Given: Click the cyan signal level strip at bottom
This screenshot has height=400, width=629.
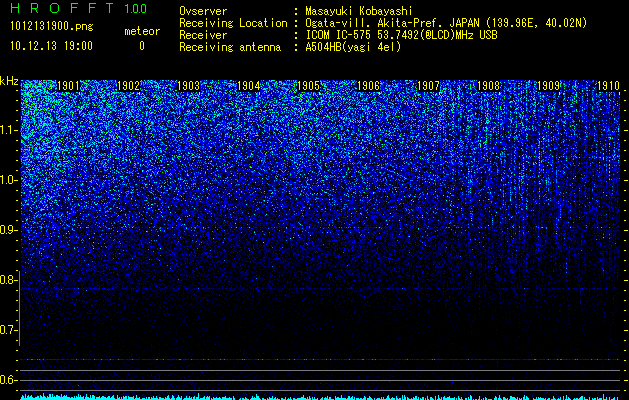Looking at the screenshot, I should [x=321, y=397].
